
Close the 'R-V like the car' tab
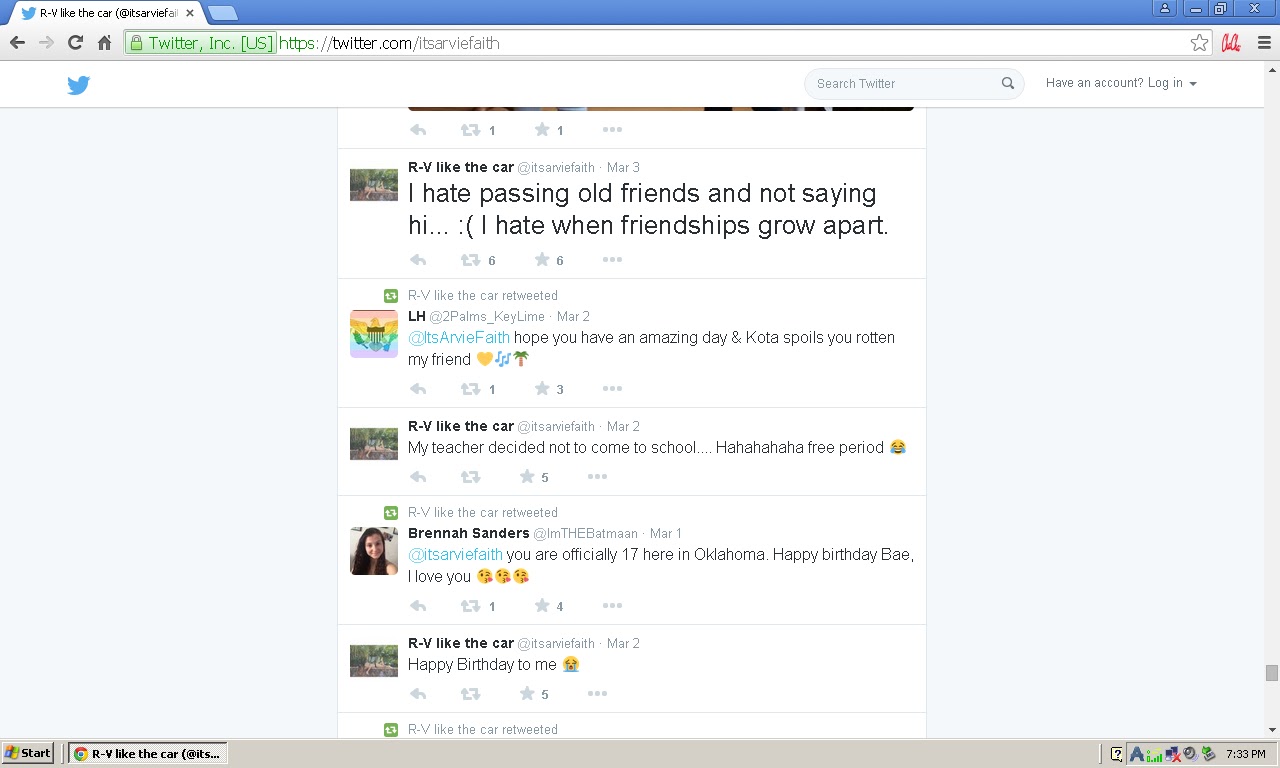point(189,13)
